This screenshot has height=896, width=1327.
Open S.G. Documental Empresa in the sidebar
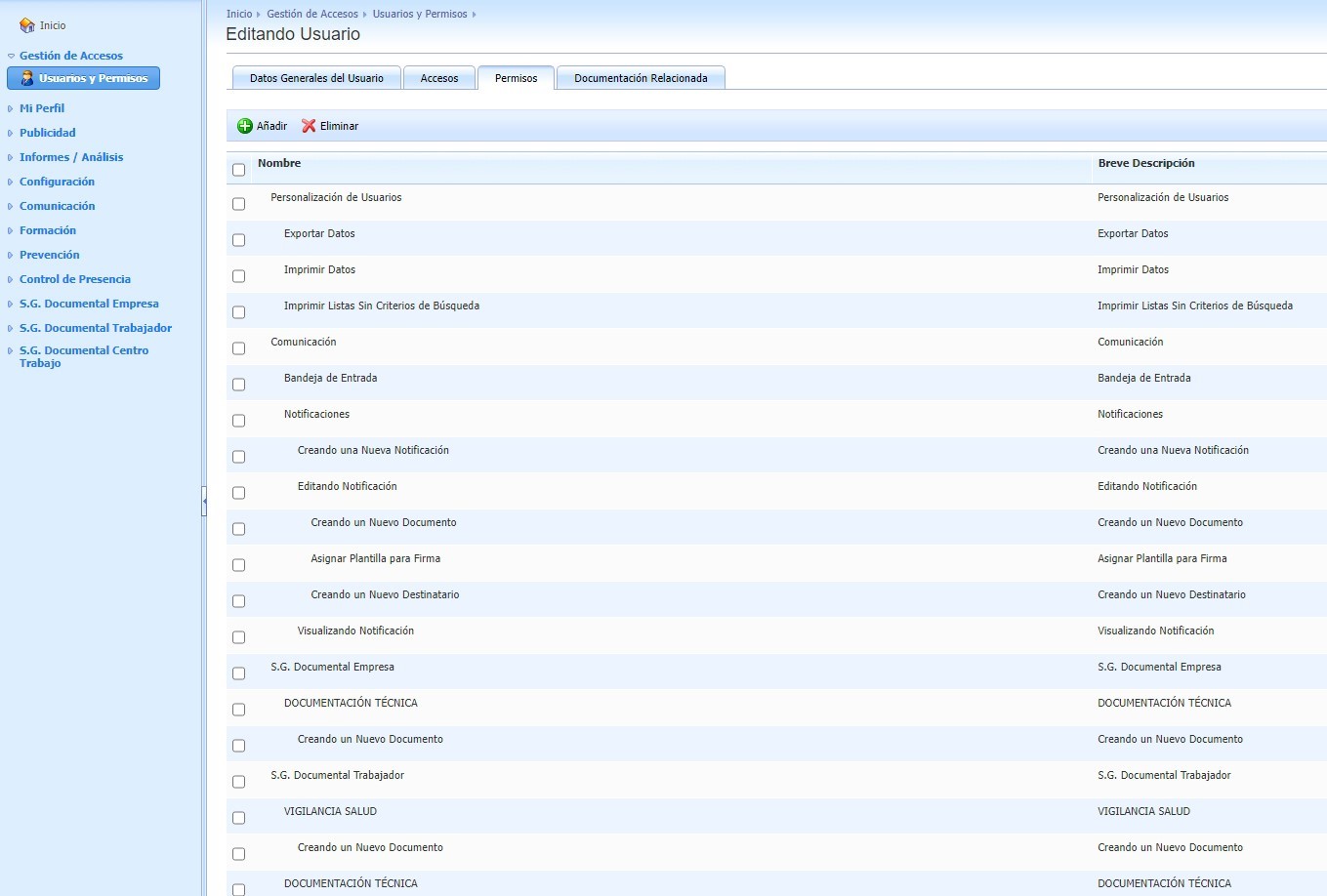point(89,304)
